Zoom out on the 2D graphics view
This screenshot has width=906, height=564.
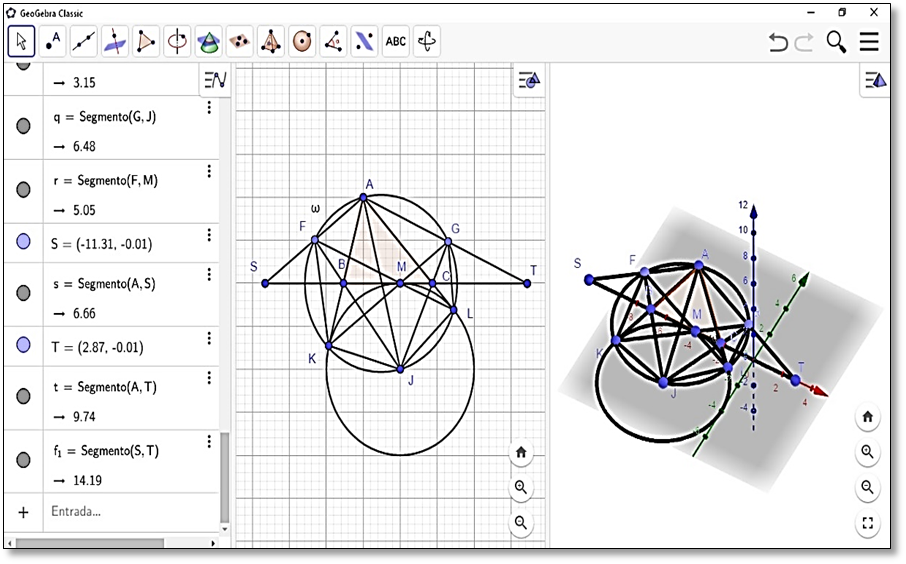(521, 522)
